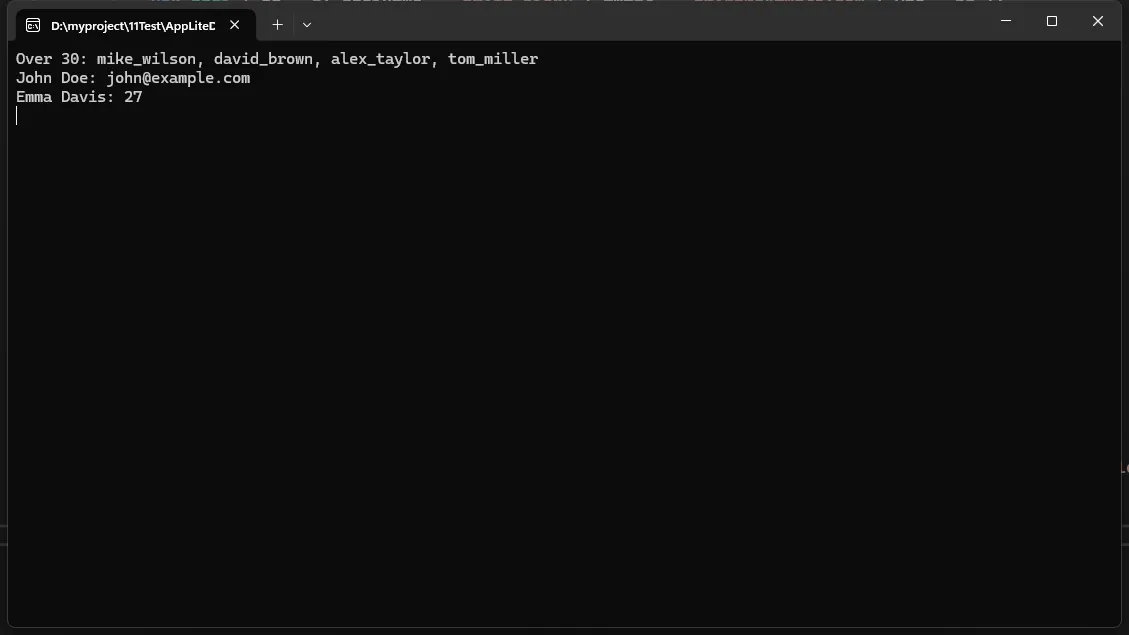The height and width of the screenshot is (635, 1129).
Task: Click on tom_miller in the output
Action: click(493, 59)
